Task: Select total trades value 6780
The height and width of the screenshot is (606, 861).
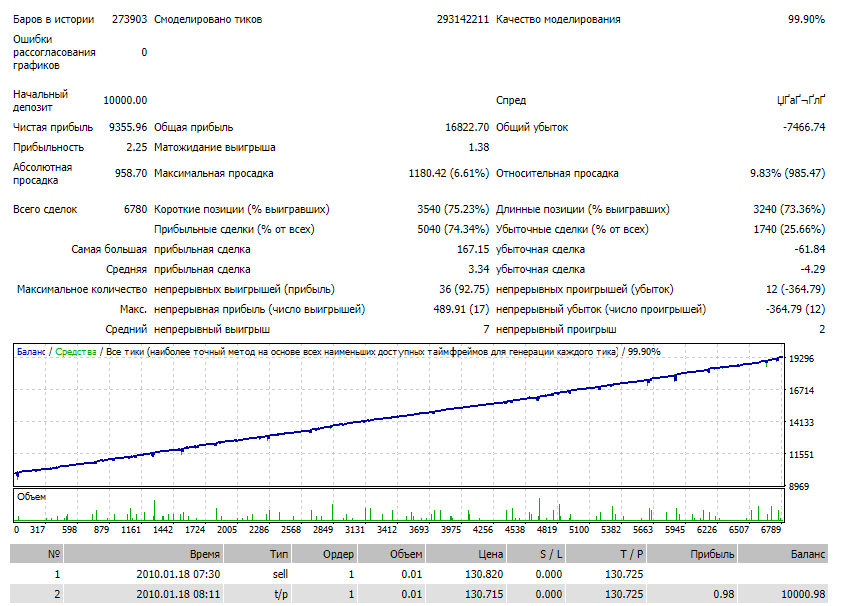Action: (x=135, y=209)
